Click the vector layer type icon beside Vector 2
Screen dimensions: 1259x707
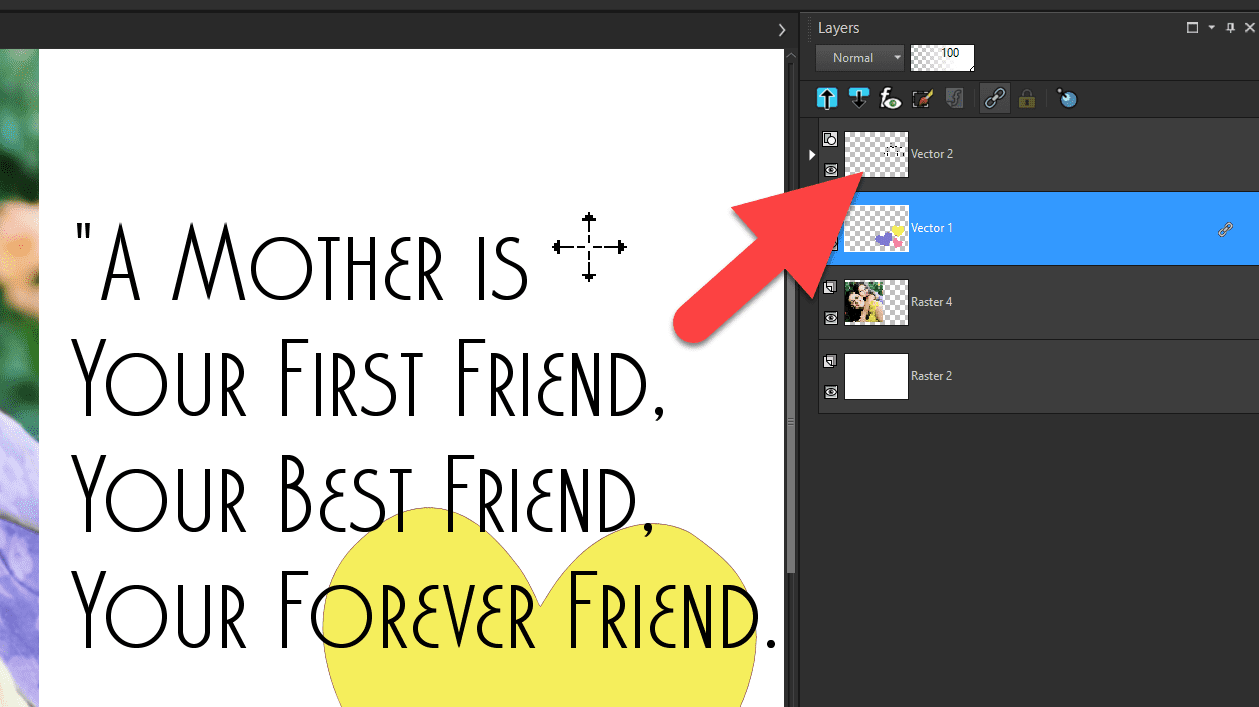coord(830,139)
